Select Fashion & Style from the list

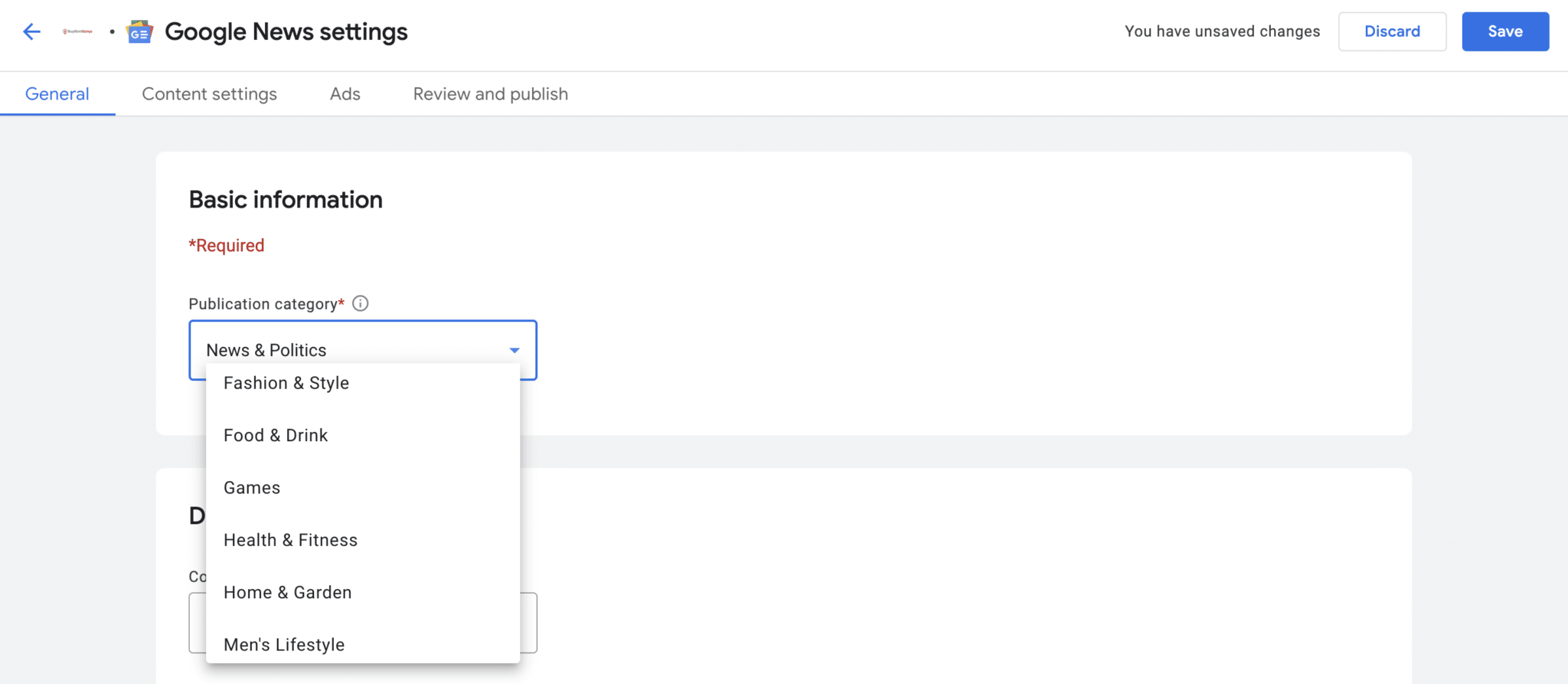[286, 383]
